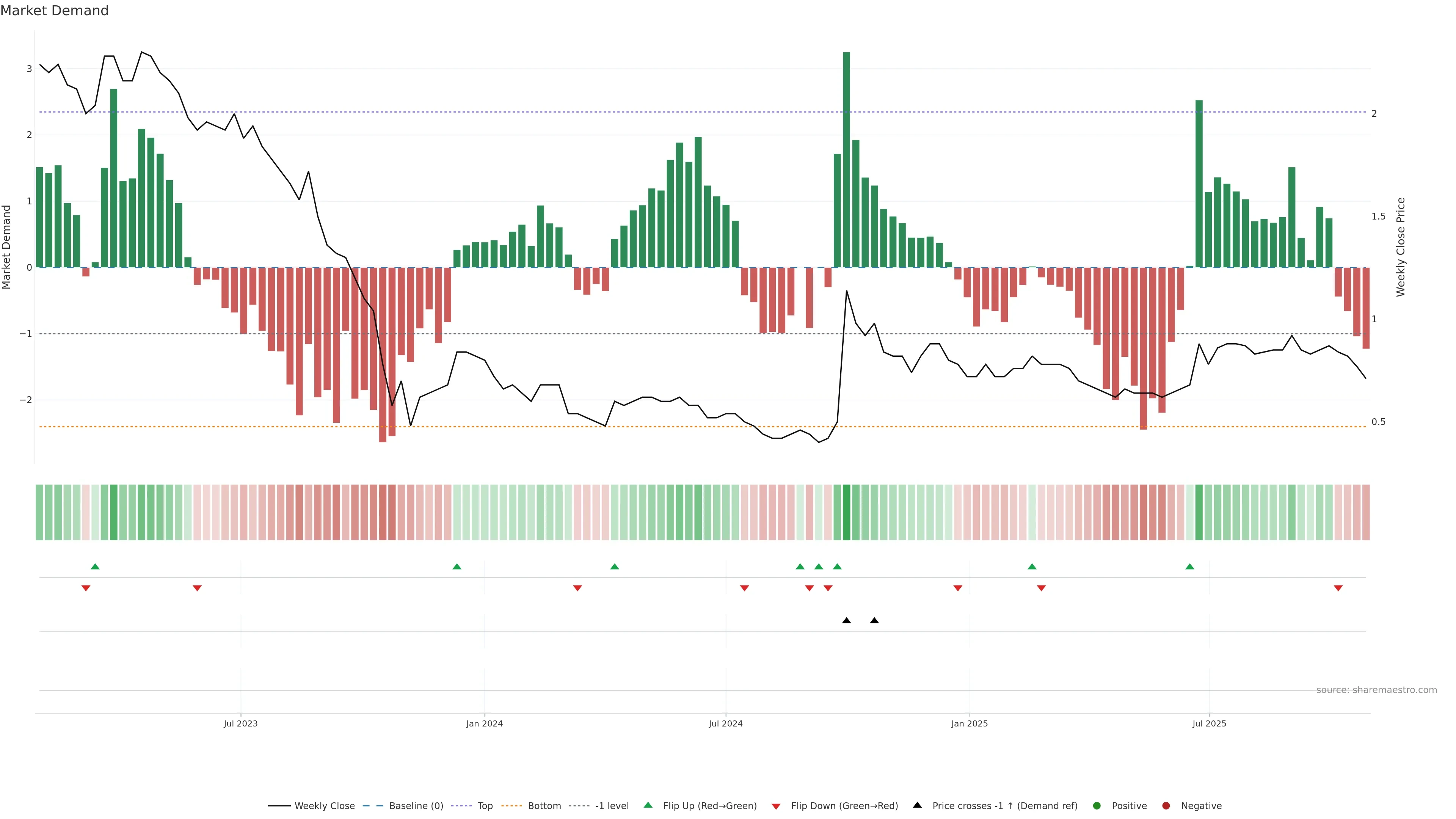Click Price crosses -1 black triangle legend icon
Image resolution: width=1456 pixels, height=819 pixels.
pos(917,805)
